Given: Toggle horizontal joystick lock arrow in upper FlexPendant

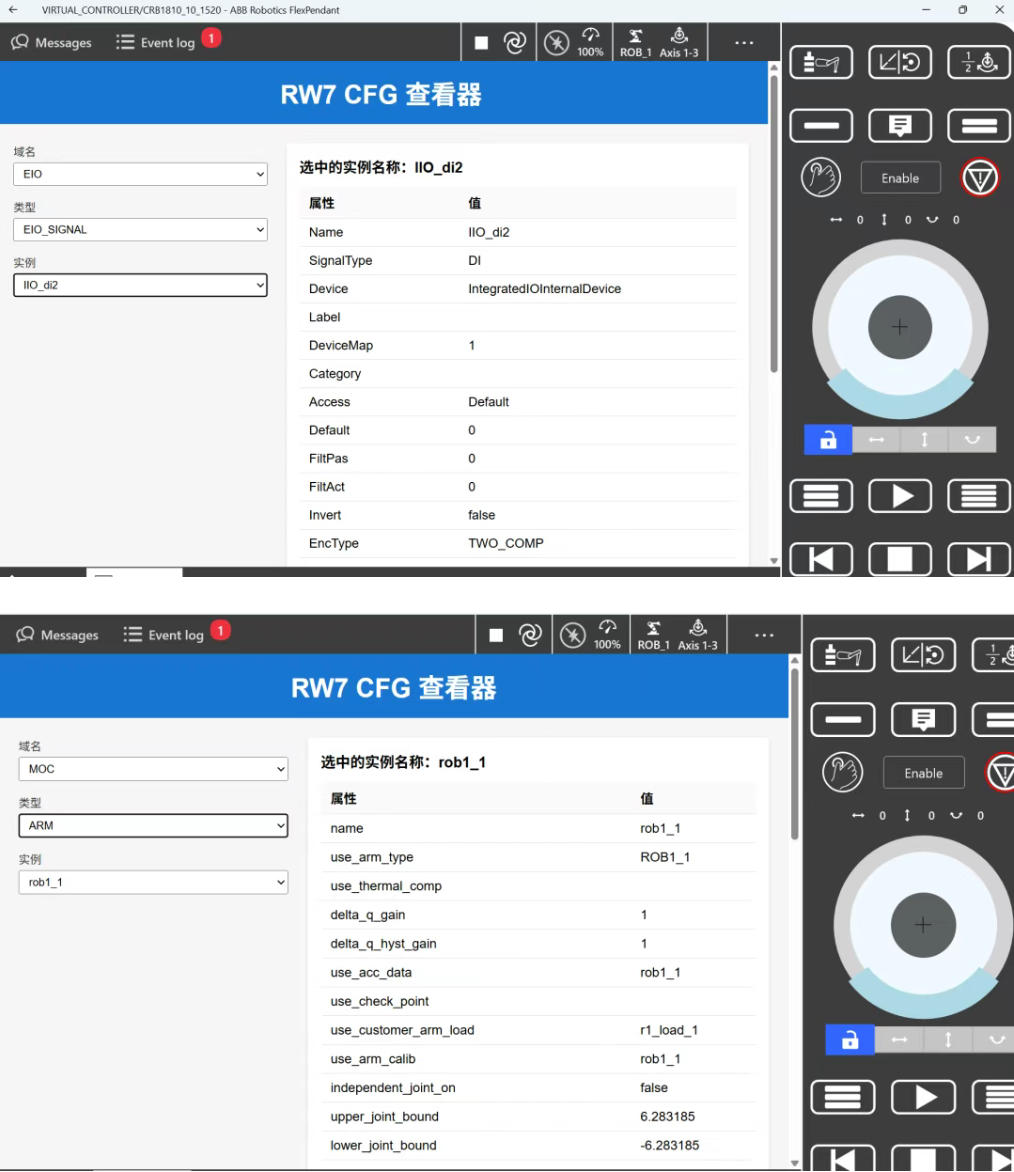Looking at the screenshot, I should 876,440.
